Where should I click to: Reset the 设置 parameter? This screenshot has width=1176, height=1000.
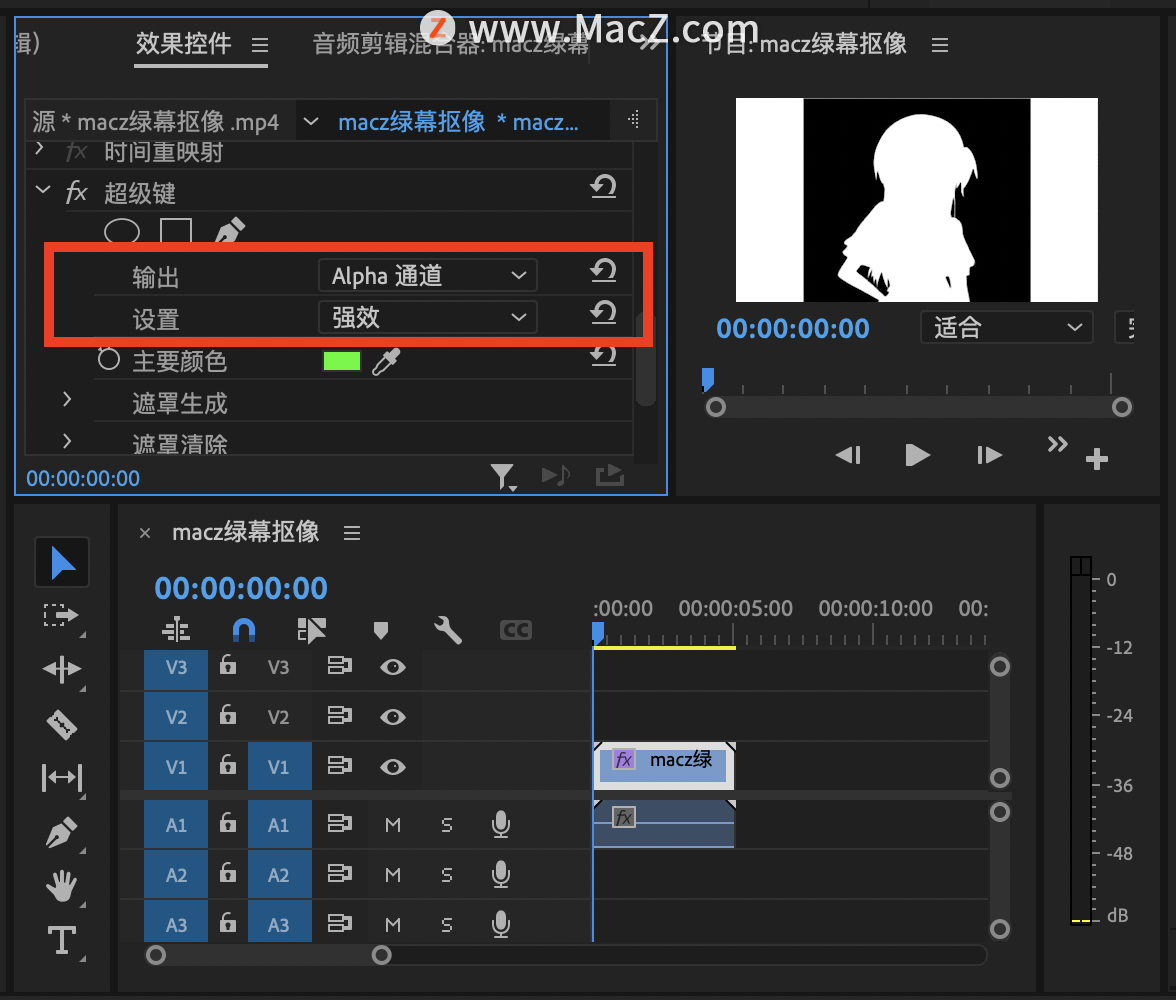click(603, 312)
